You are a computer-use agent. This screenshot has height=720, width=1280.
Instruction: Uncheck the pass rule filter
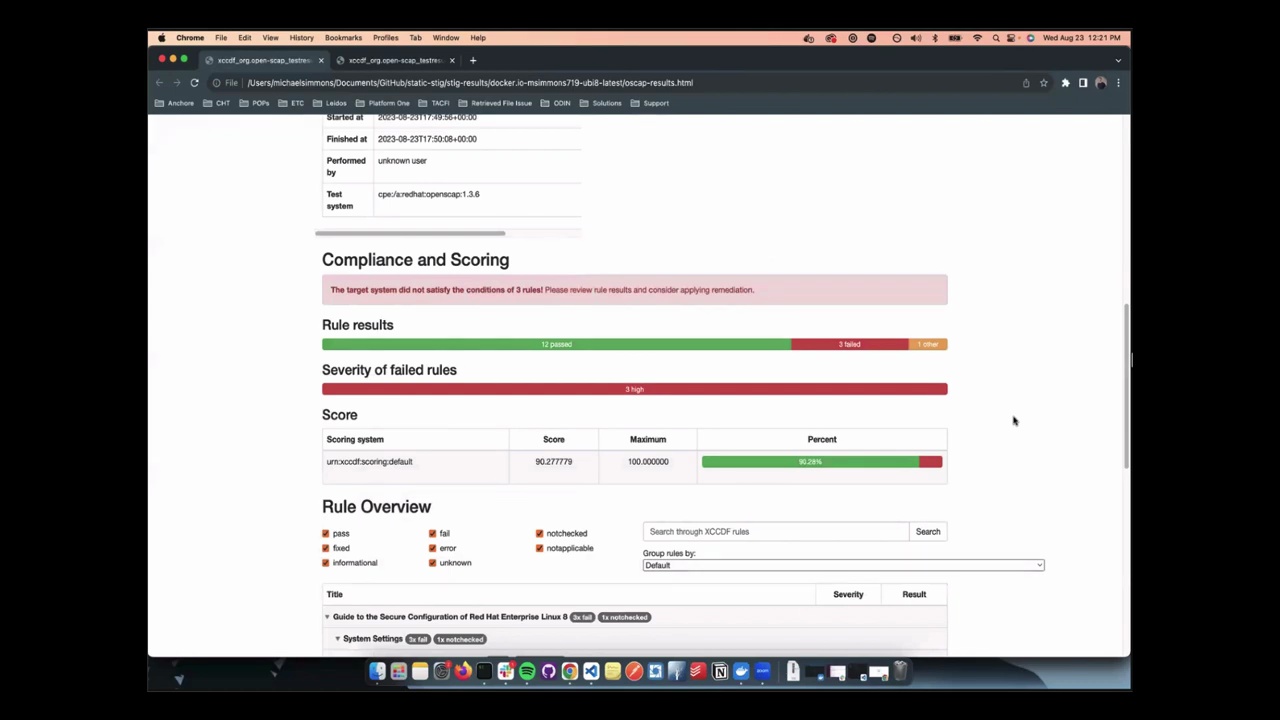click(x=326, y=534)
